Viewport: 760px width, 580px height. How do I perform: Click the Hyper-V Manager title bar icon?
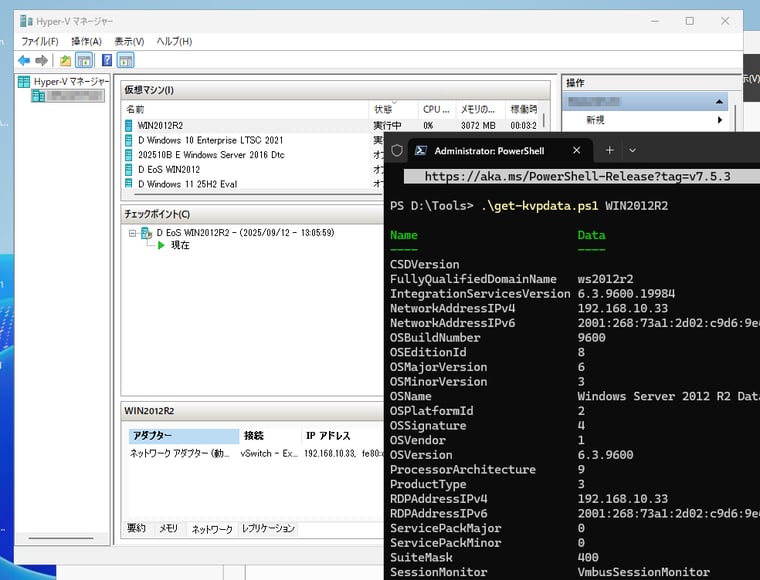pos(26,21)
